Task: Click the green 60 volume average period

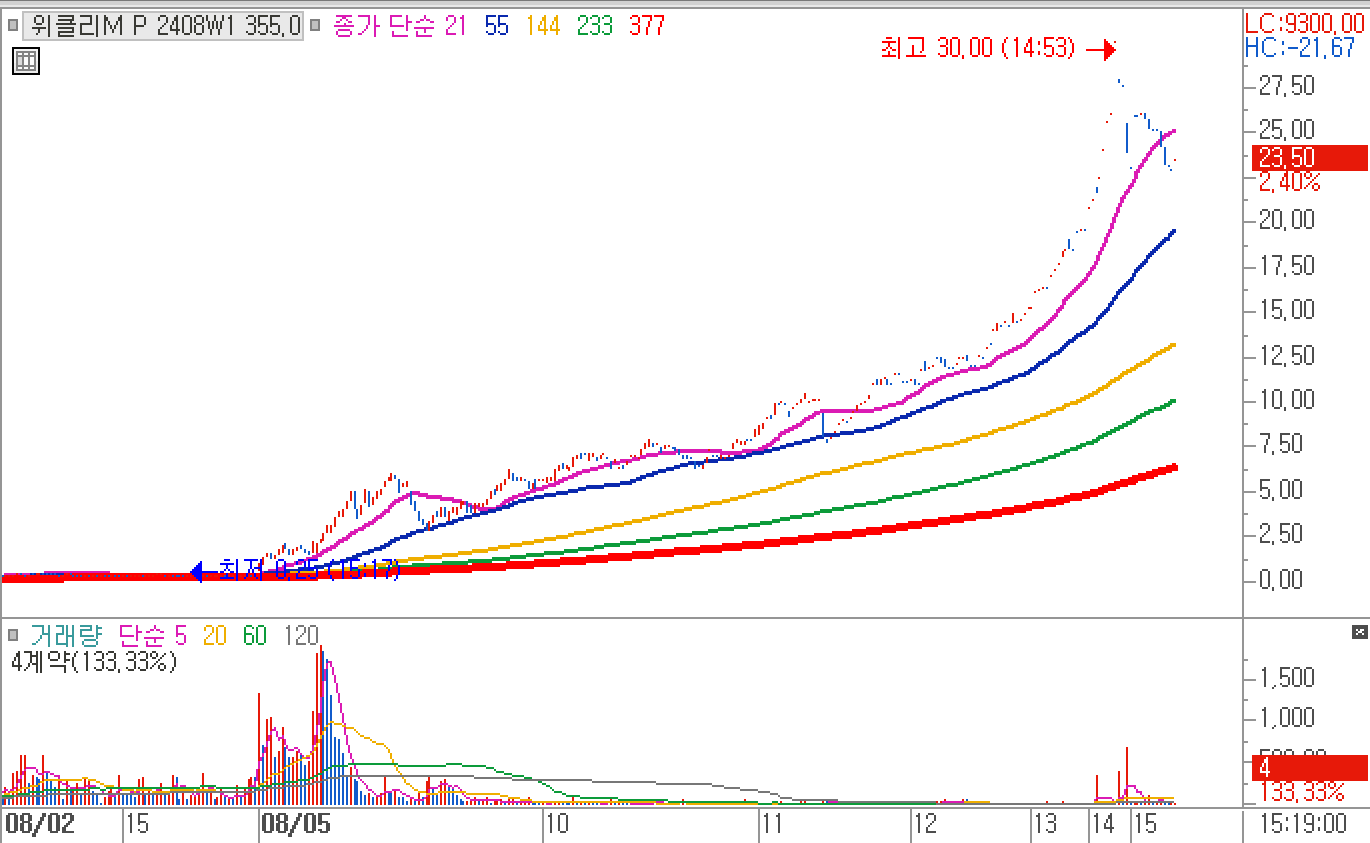Action: tap(255, 636)
